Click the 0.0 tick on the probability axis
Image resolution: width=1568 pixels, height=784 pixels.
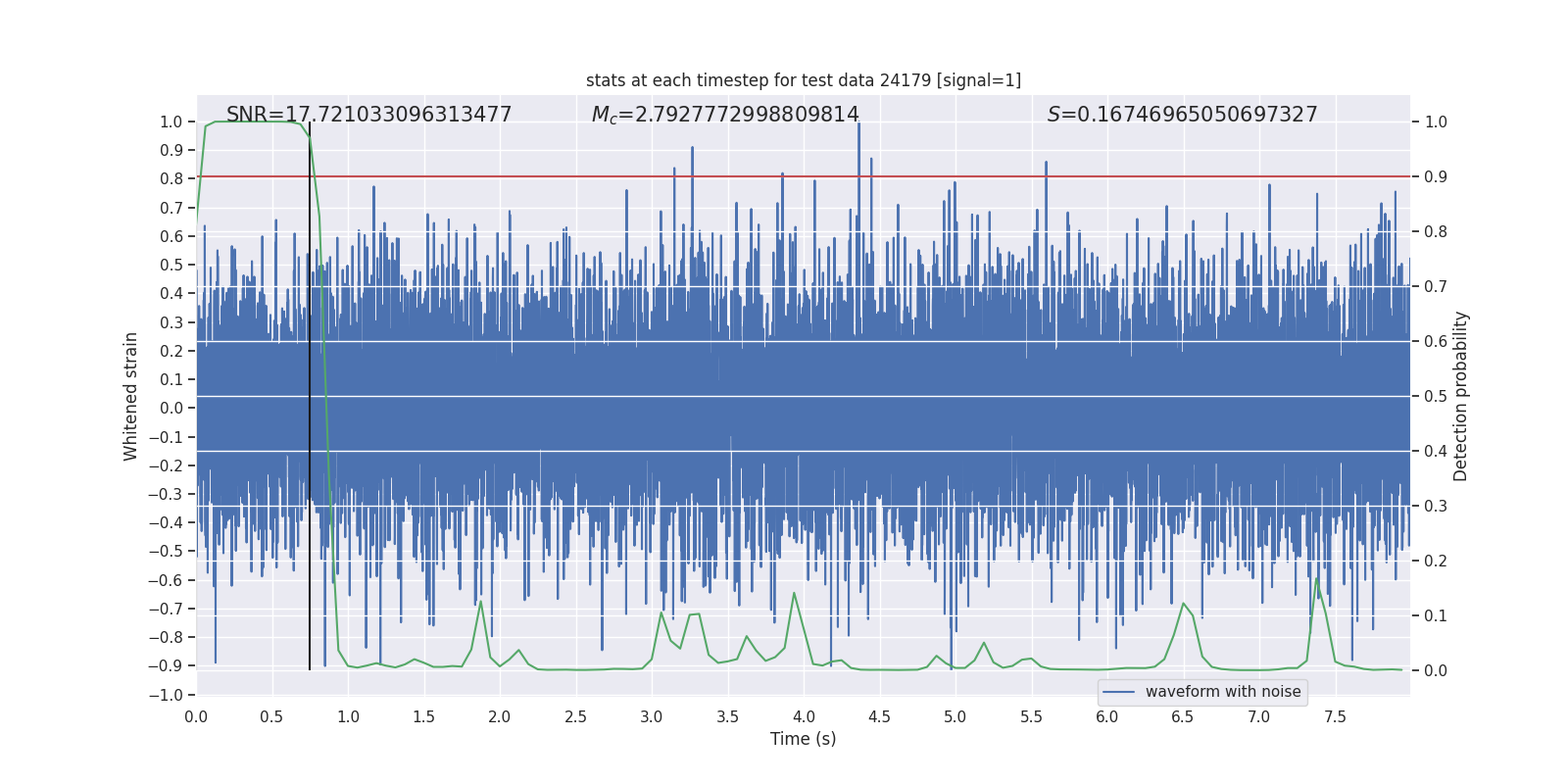[1436, 671]
